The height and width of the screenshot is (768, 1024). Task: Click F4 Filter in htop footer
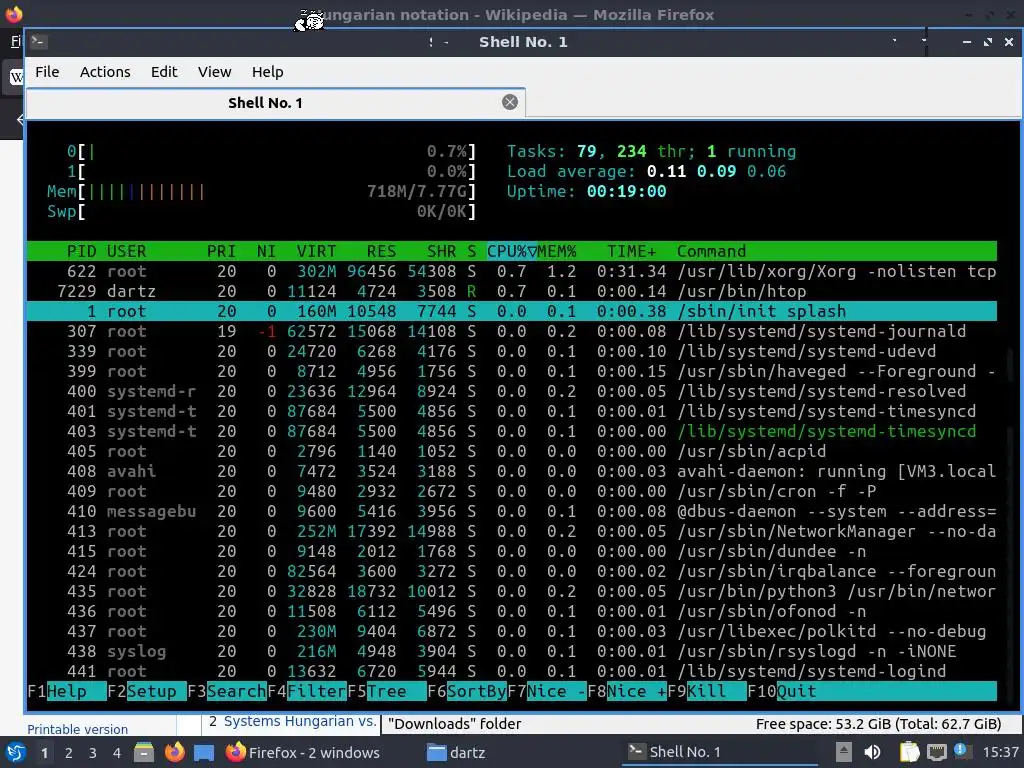point(307,691)
